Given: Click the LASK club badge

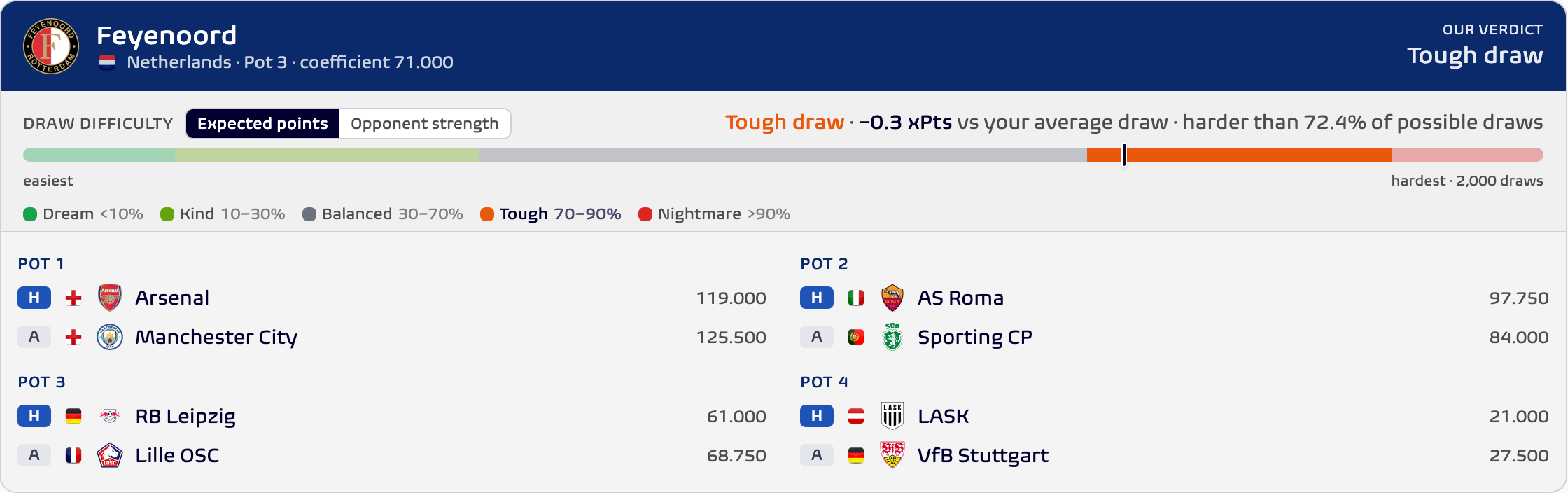Looking at the screenshot, I should (892, 416).
